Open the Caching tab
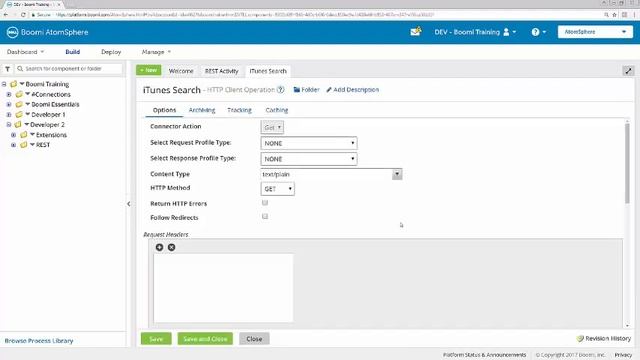Image resolution: width=640 pixels, height=360 pixels. point(277,110)
